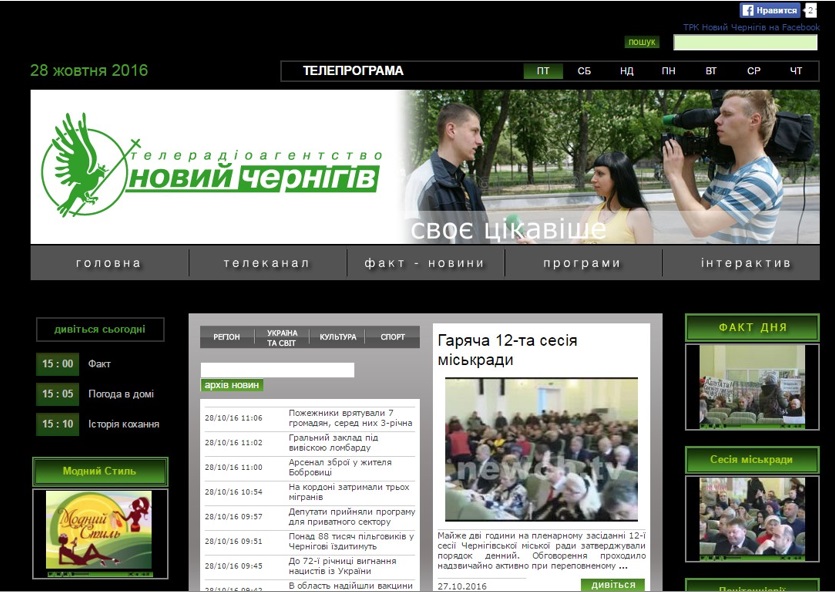Select the ПТ day tab in TV schedule
This screenshot has width=835, height=592.
point(543,71)
